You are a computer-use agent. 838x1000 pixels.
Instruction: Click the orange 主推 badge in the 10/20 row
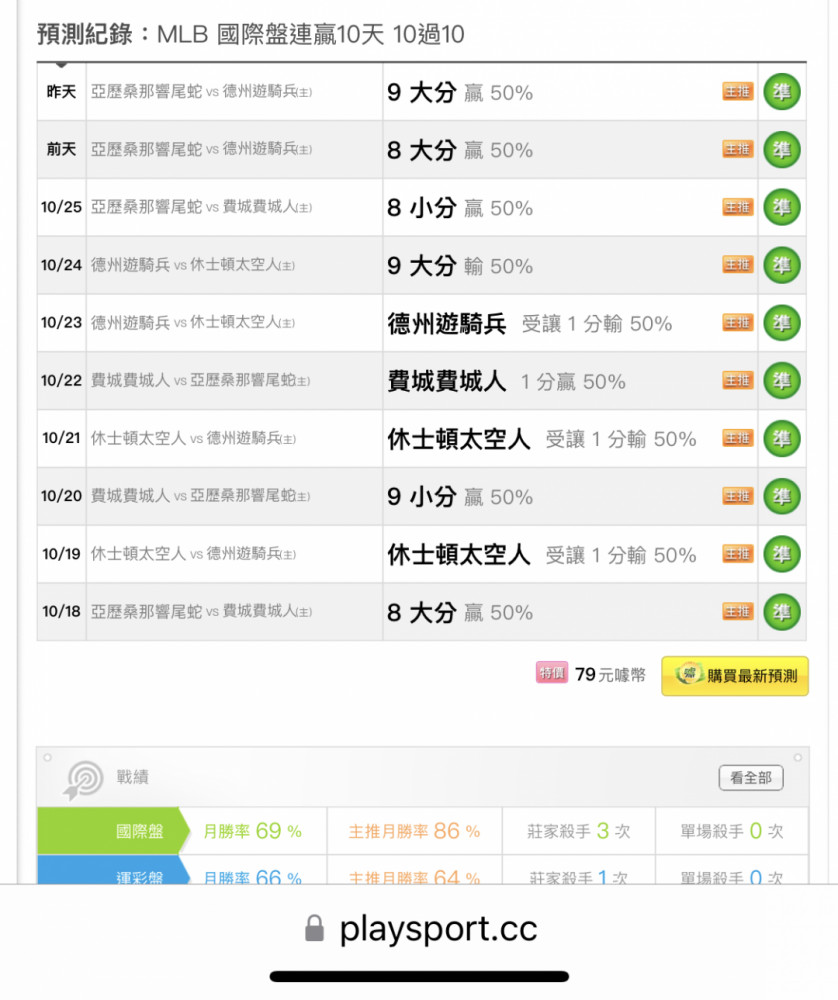tap(738, 496)
